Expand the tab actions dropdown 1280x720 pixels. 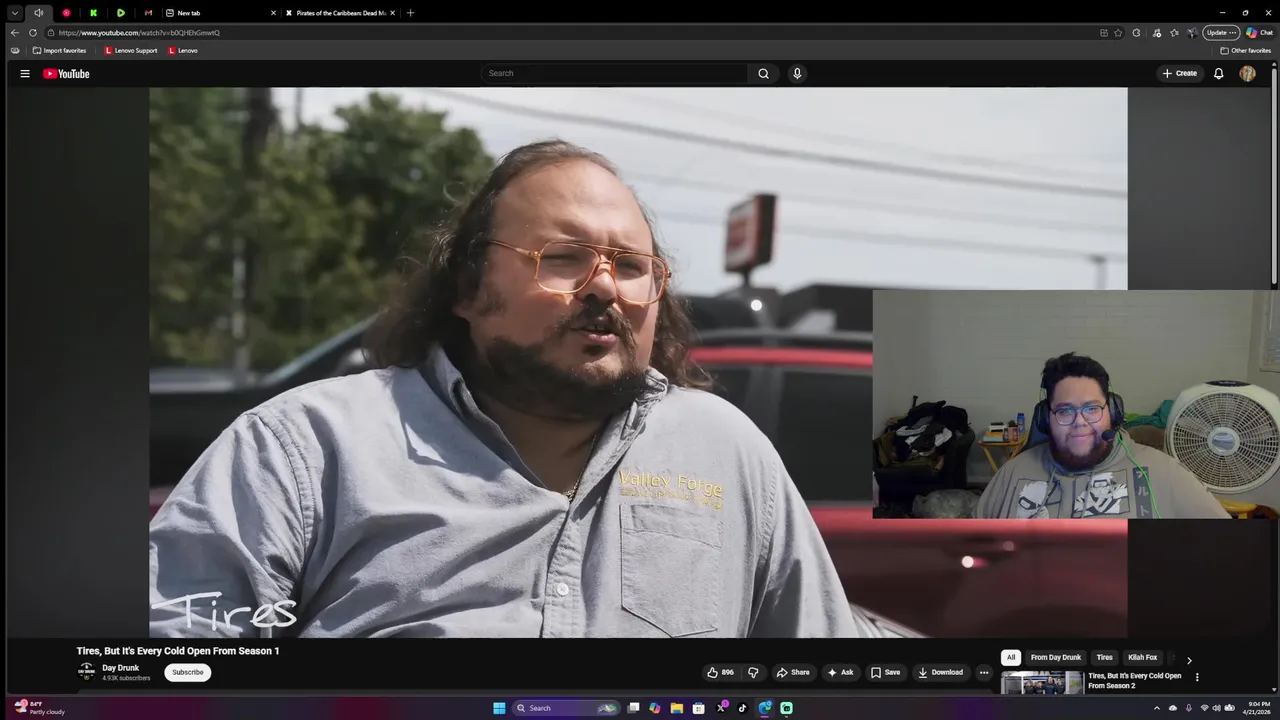14,13
